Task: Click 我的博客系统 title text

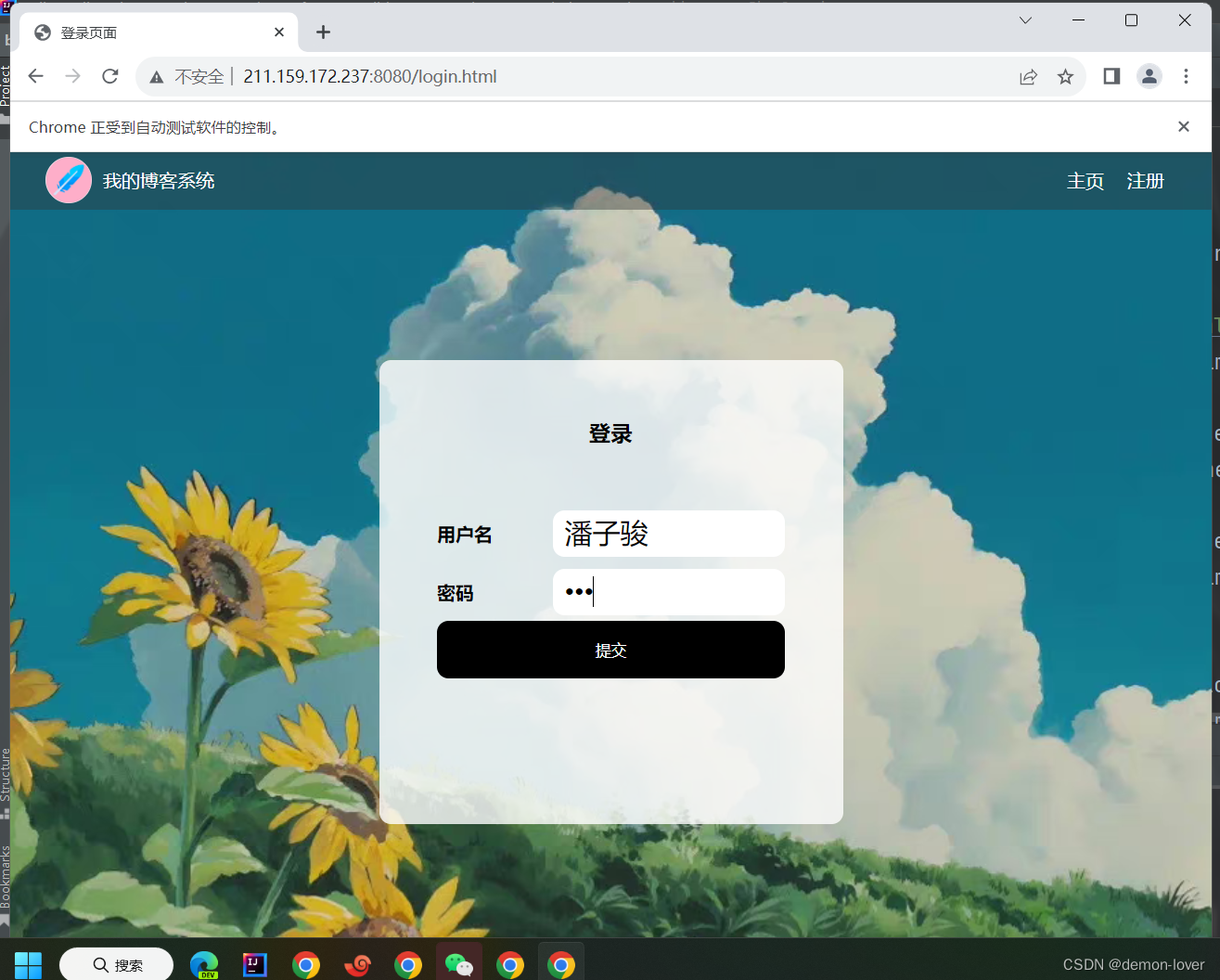Action: point(159,181)
